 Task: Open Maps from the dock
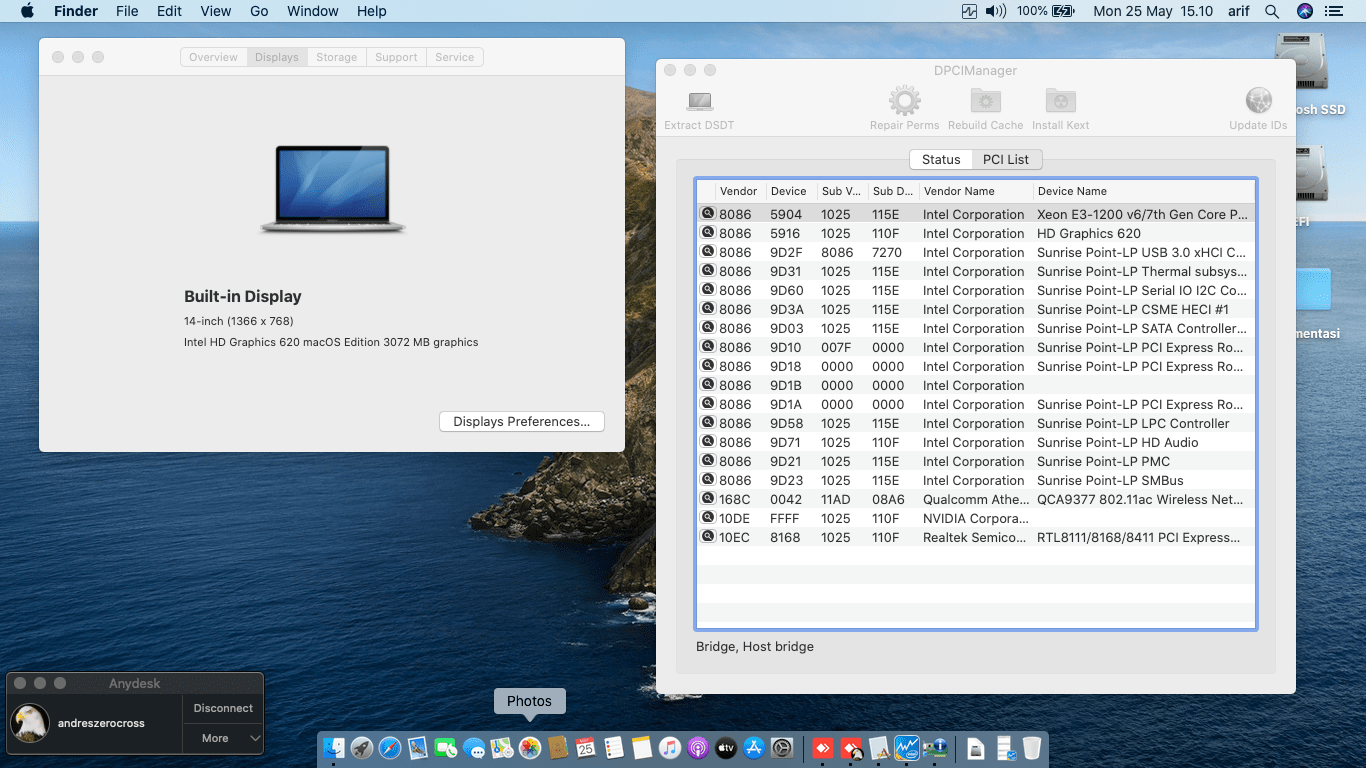(502, 748)
